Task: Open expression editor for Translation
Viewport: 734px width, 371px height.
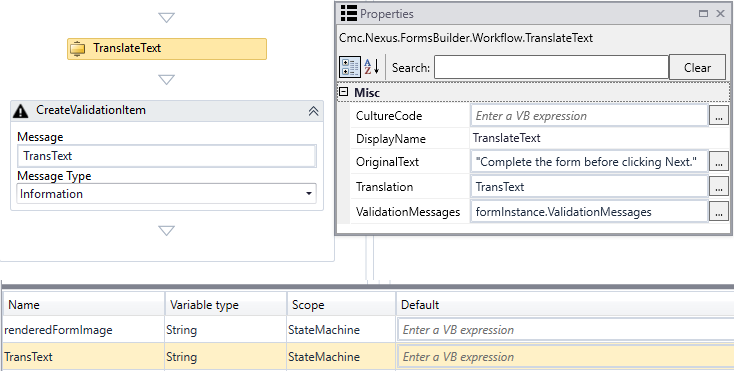Action: click(x=719, y=187)
